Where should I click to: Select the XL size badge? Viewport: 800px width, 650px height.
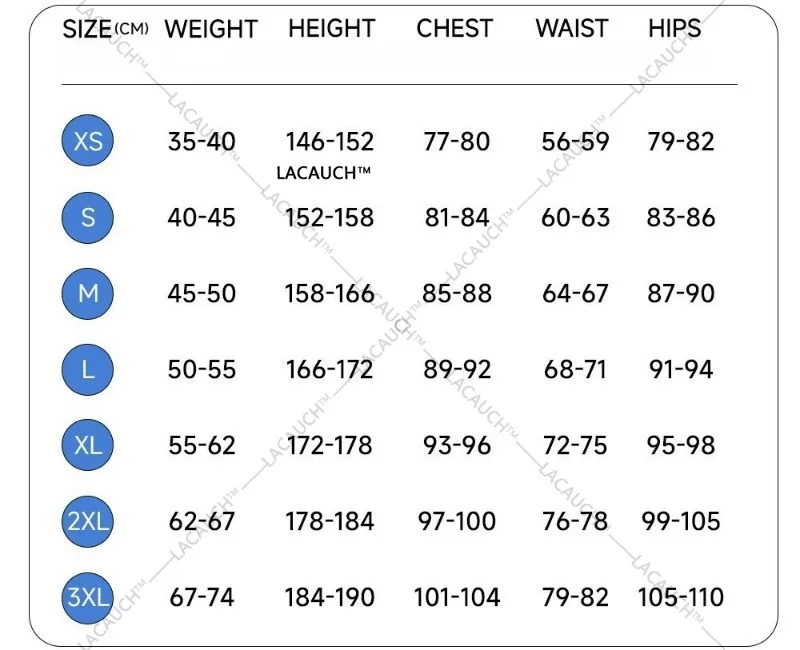click(x=88, y=445)
